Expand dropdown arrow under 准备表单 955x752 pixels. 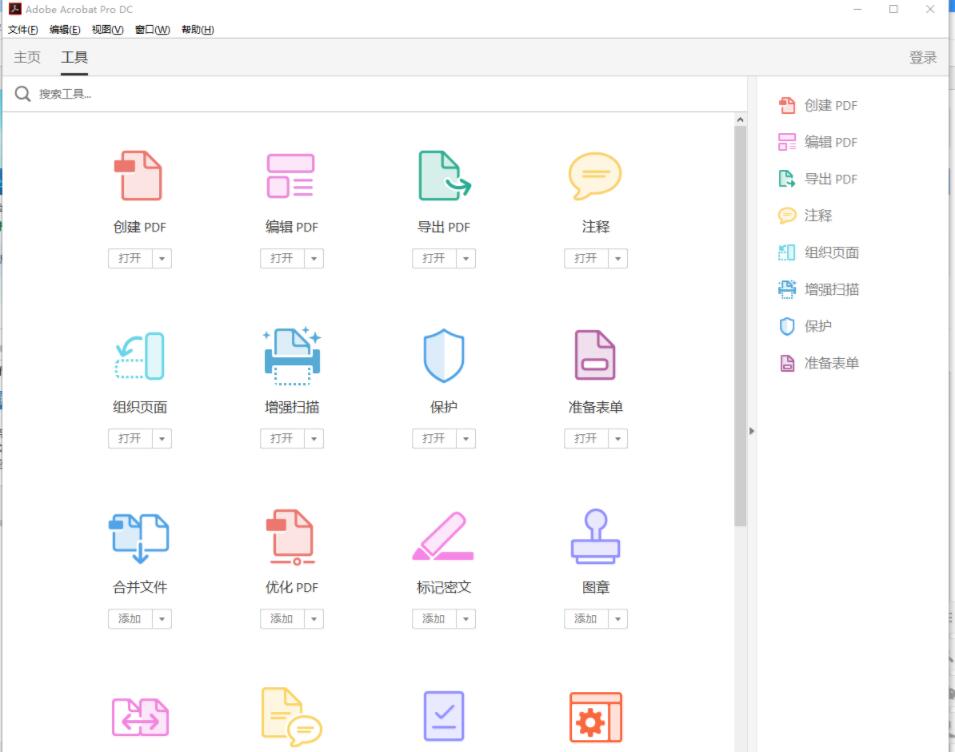618,438
